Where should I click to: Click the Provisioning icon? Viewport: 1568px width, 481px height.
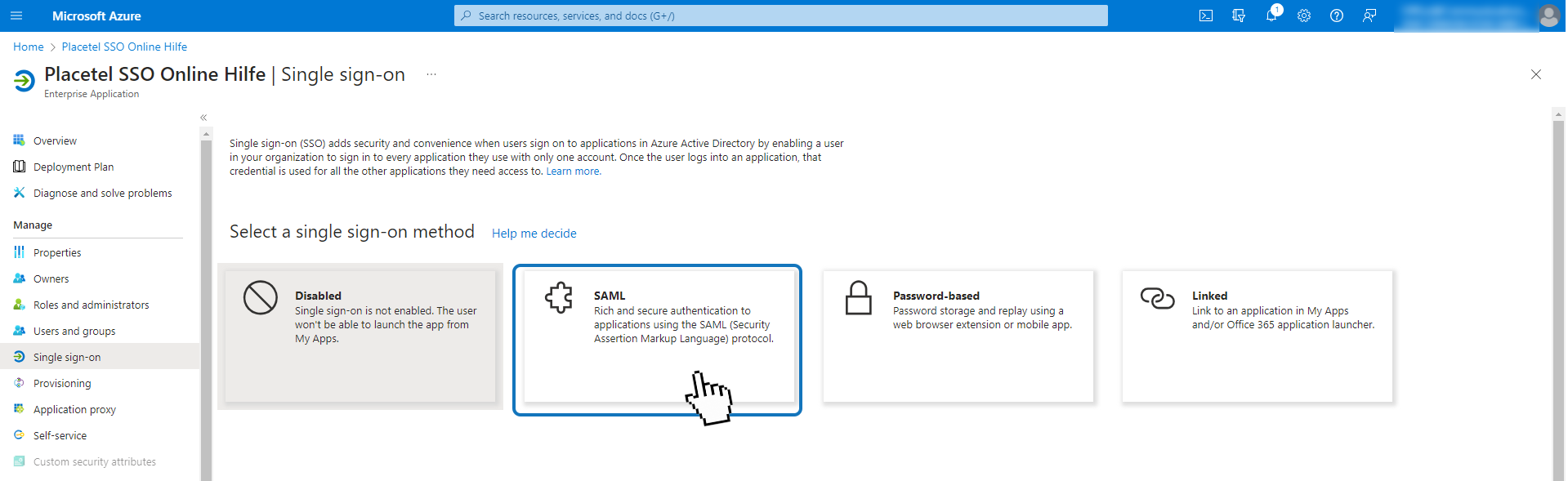point(19,383)
